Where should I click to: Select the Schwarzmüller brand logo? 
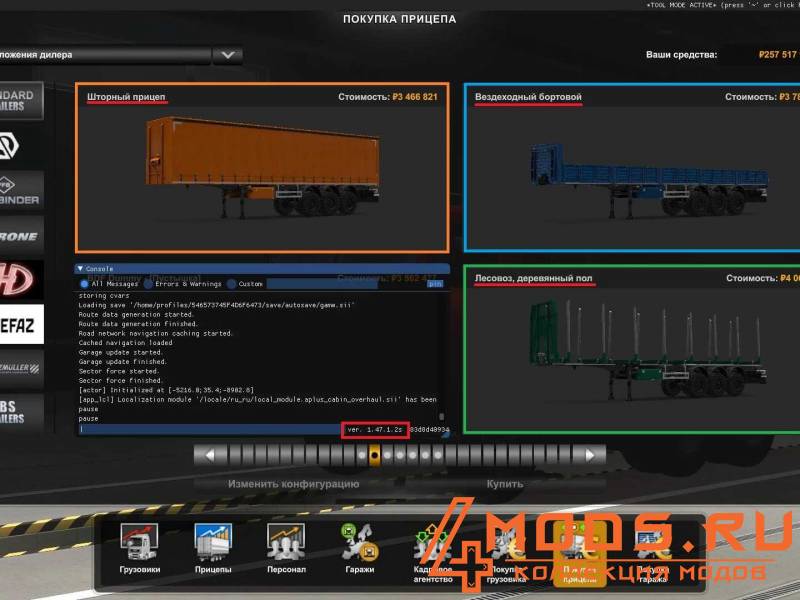[20, 369]
